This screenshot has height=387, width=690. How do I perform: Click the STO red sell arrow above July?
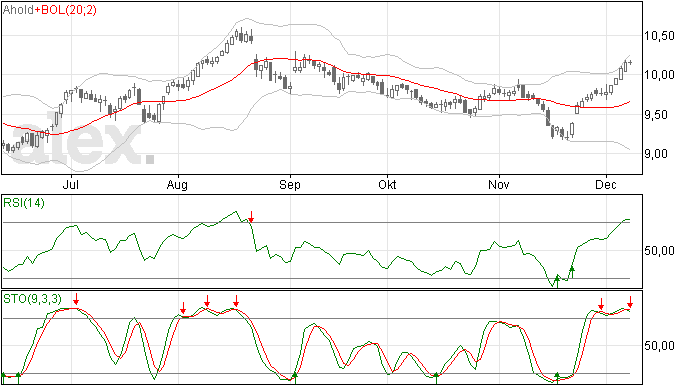[x=76, y=299]
